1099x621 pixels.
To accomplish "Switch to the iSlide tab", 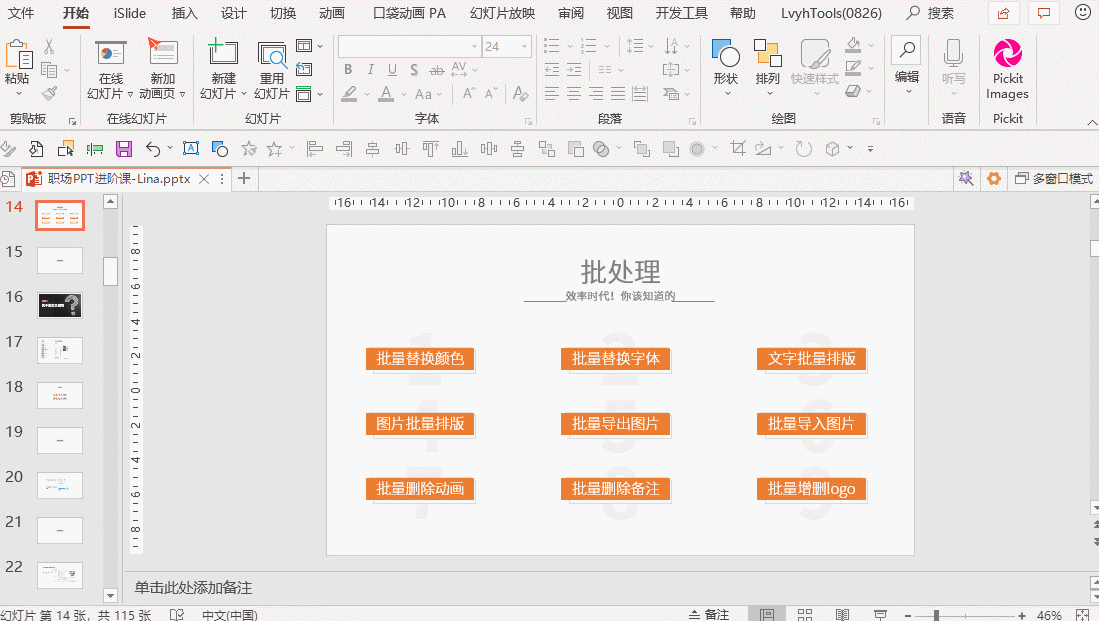I will [x=130, y=13].
